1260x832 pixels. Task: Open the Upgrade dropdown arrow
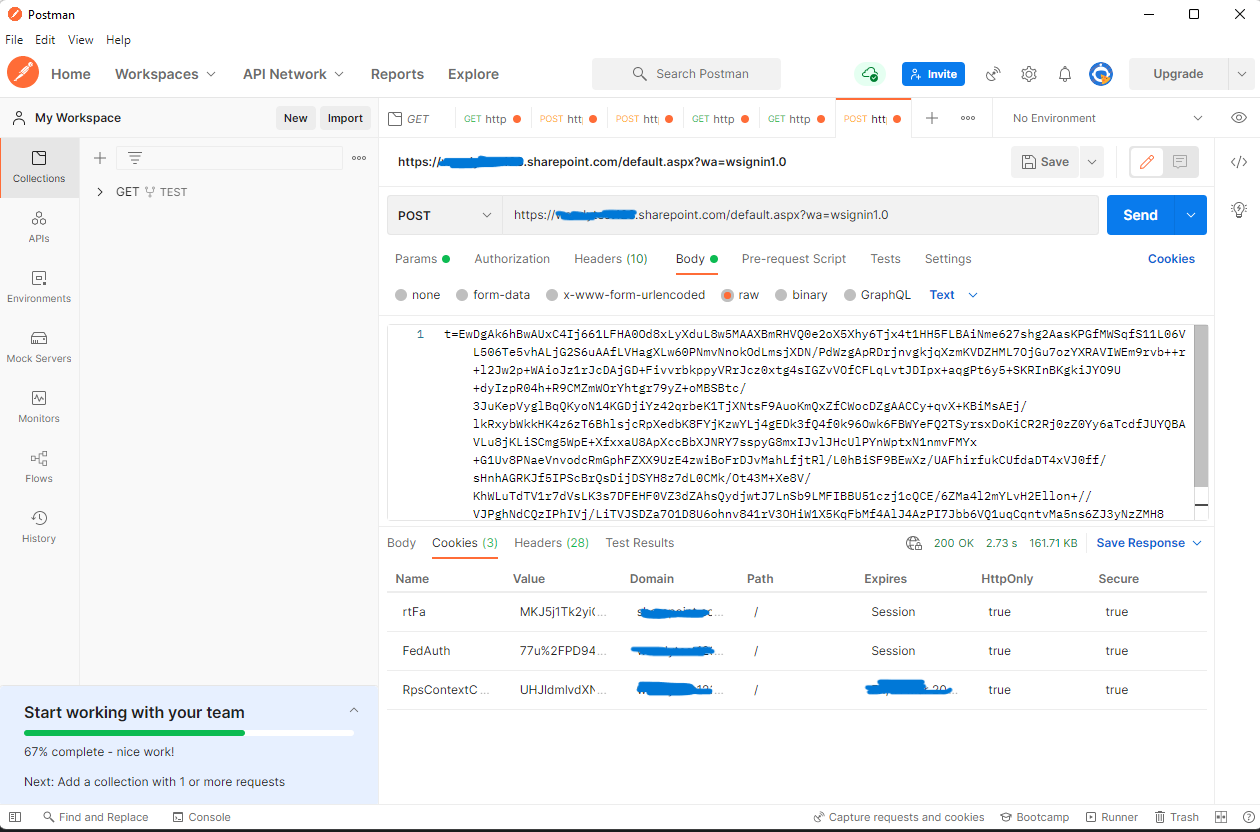pos(1241,74)
